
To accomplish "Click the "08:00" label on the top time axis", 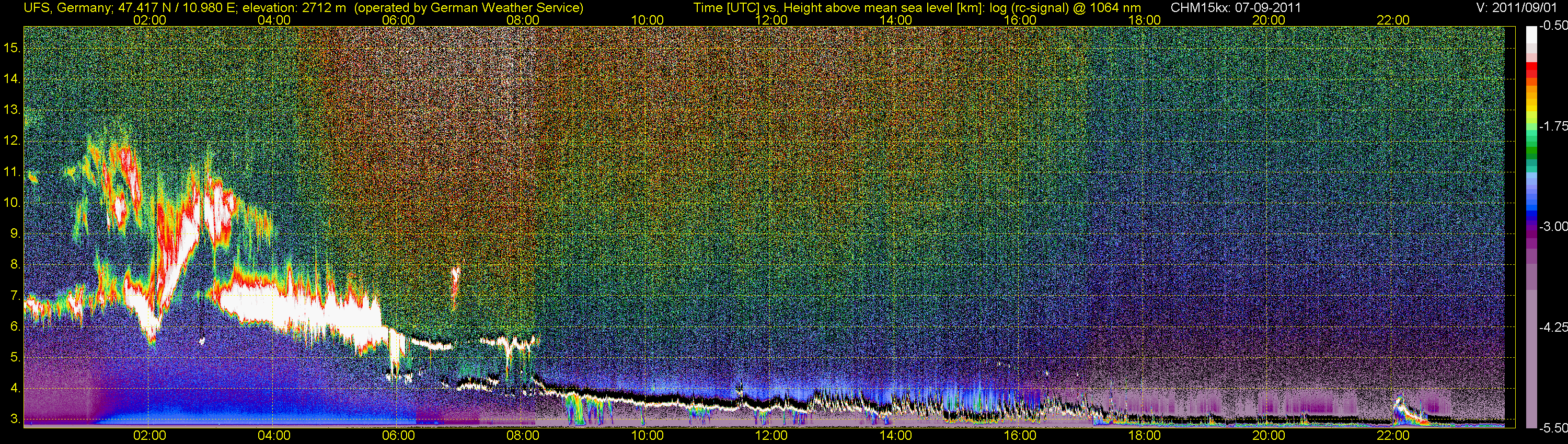I will [x=523, y=20].
